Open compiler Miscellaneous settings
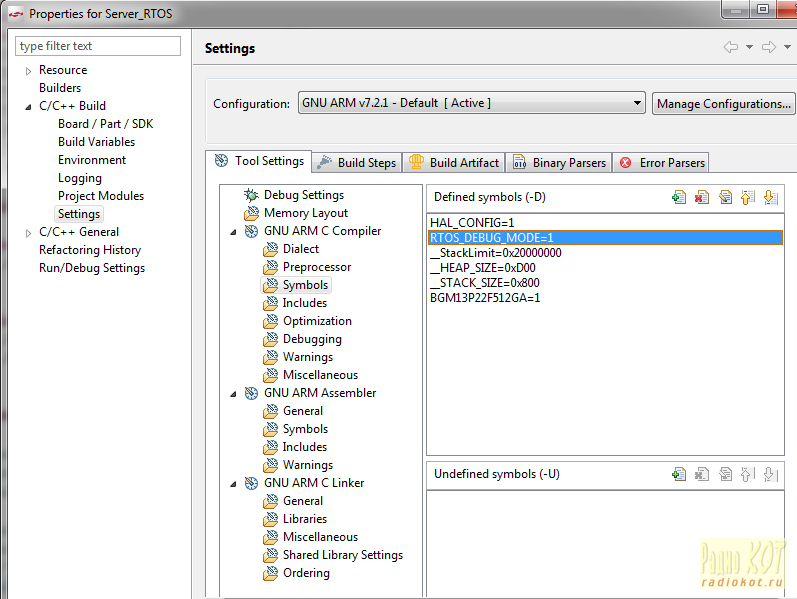Viewport: 797px width, 599px height. click(320, 375)
